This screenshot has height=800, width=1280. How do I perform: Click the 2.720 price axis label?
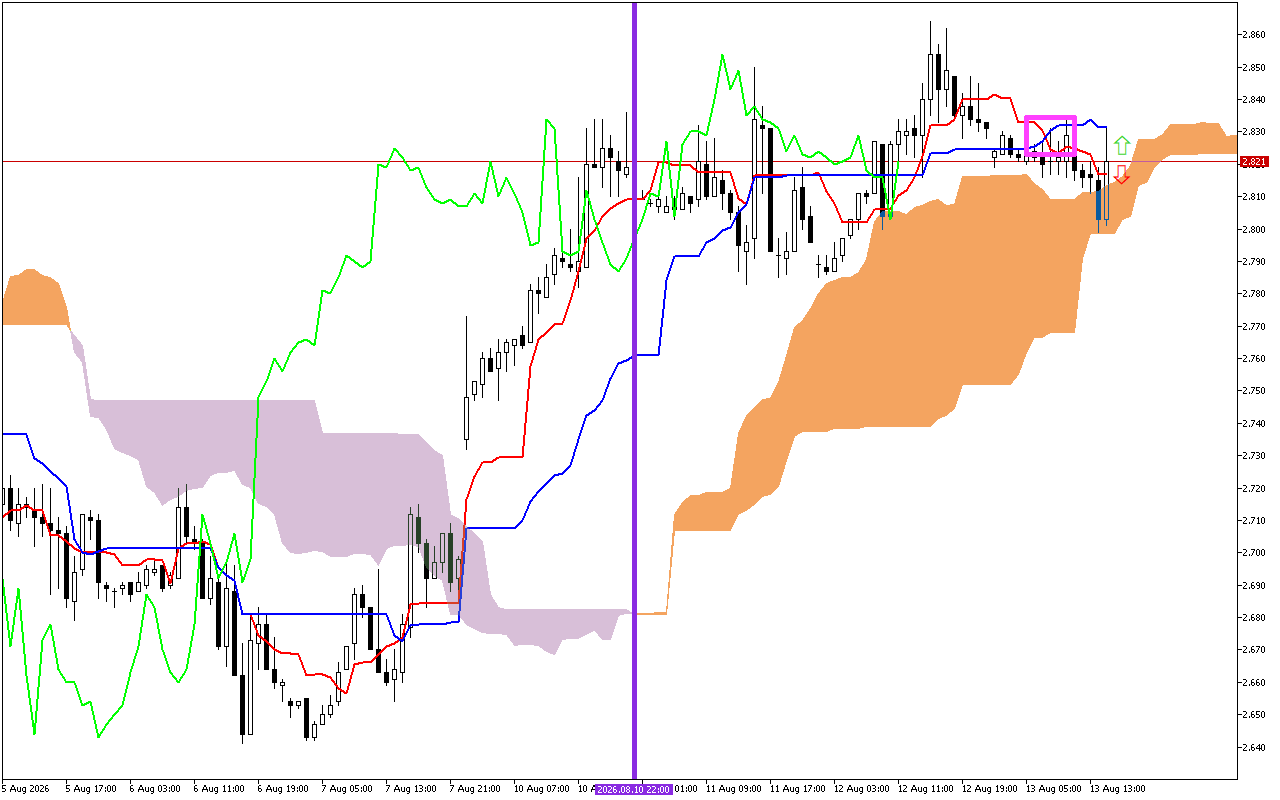click(1253, 488)
